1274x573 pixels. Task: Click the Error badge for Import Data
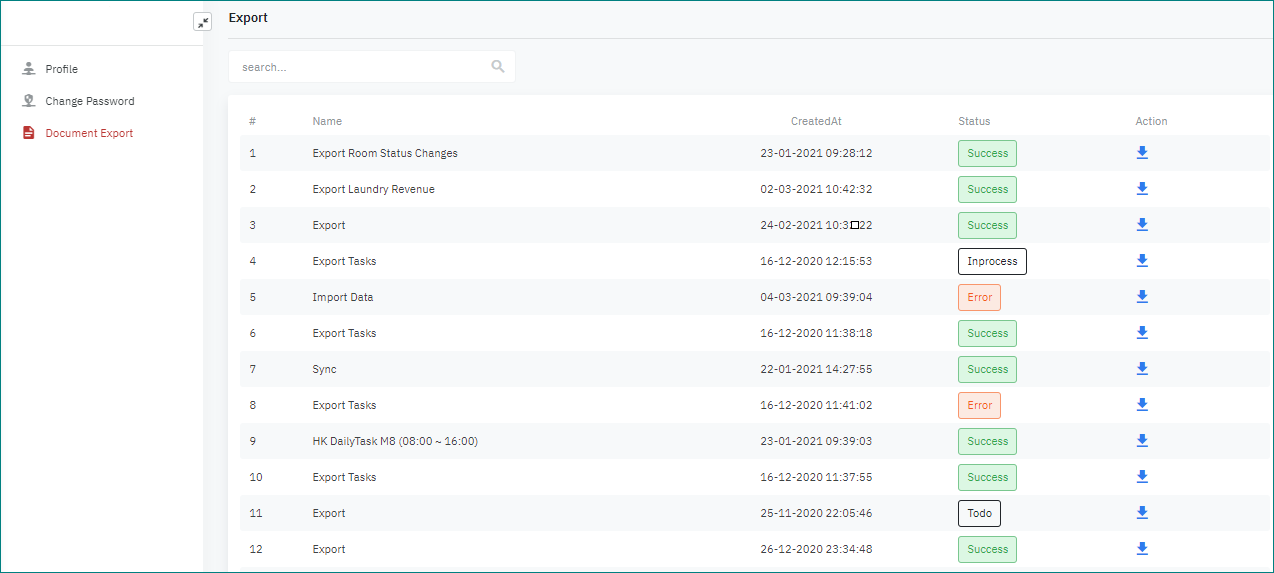click(979, 297)
